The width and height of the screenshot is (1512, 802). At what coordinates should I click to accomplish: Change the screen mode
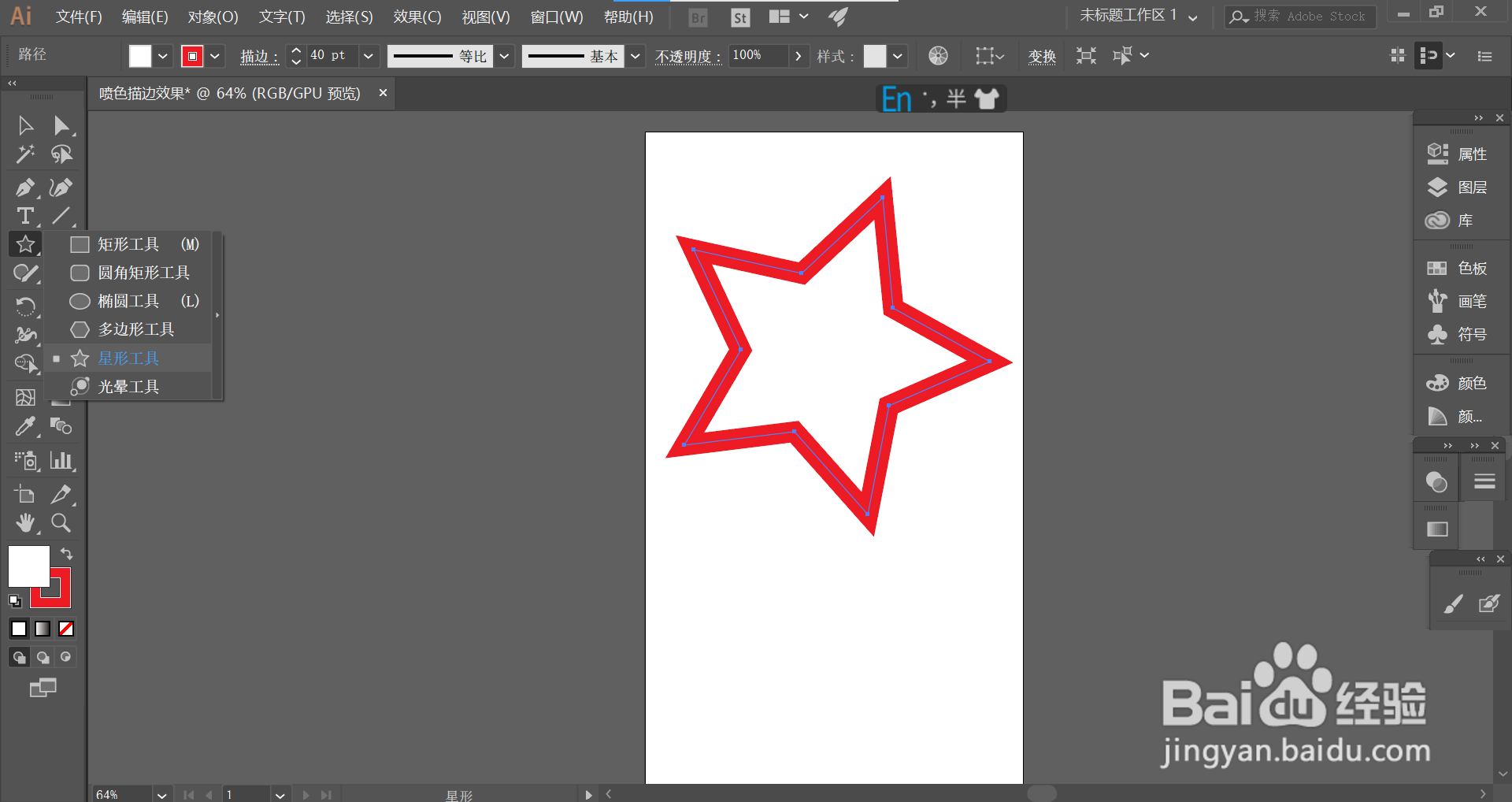pos(43,688)
